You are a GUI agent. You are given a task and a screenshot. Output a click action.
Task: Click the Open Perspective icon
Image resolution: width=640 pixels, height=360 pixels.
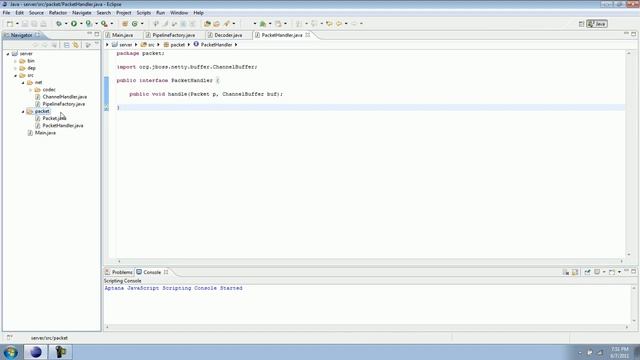(x=582, y=24)
